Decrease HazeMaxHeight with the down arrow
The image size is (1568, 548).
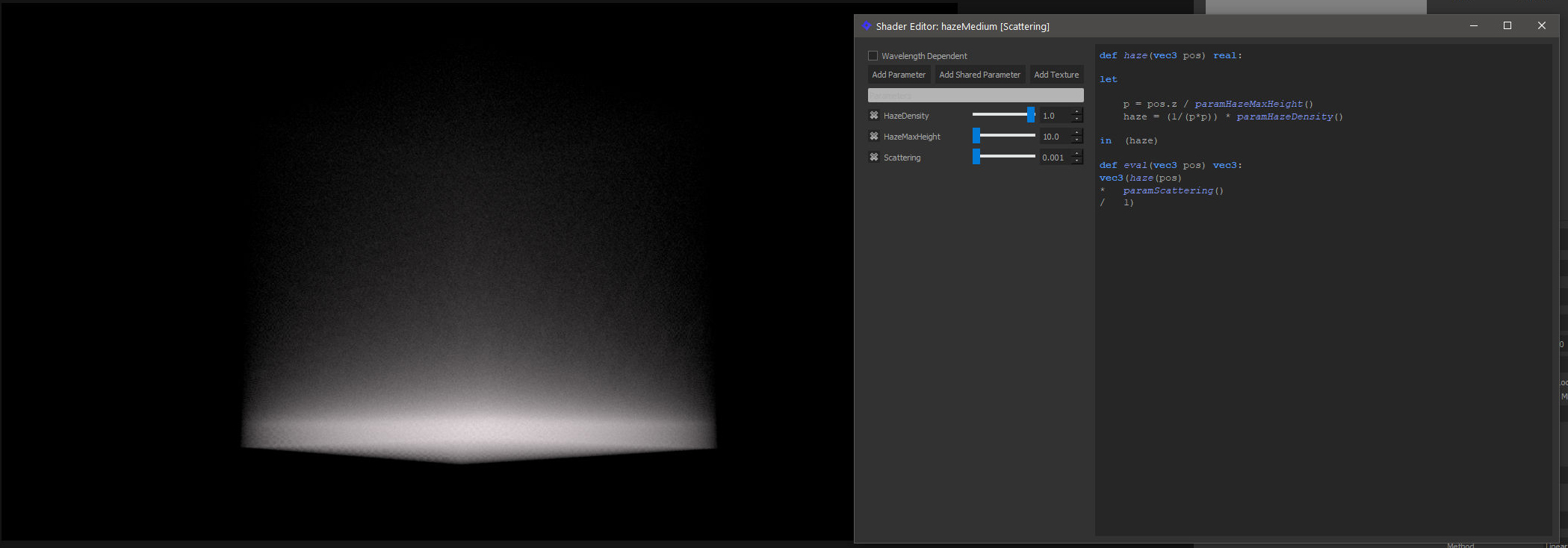pos(1077,140)
